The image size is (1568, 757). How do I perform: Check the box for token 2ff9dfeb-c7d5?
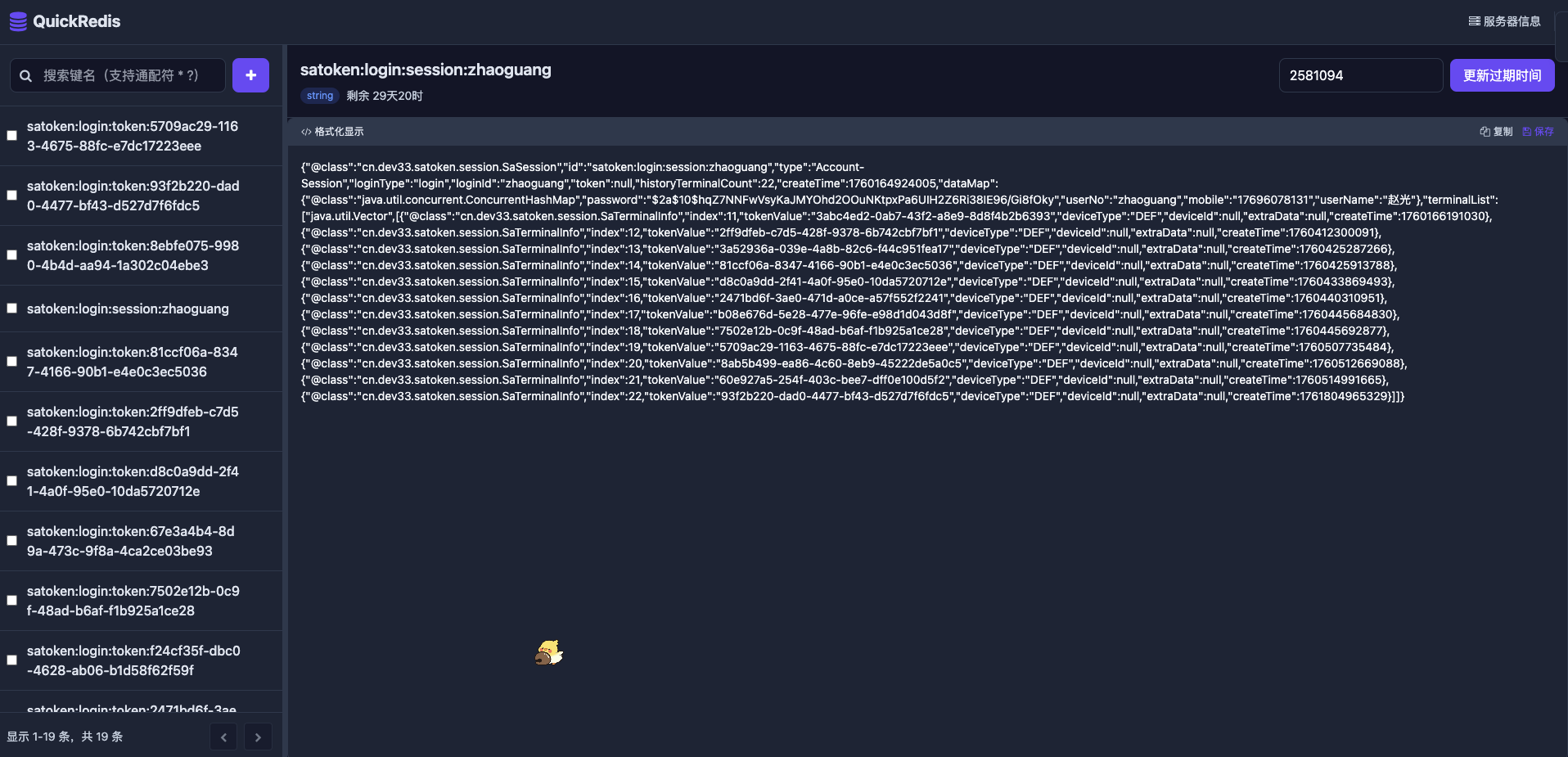[x=12, y=421]
